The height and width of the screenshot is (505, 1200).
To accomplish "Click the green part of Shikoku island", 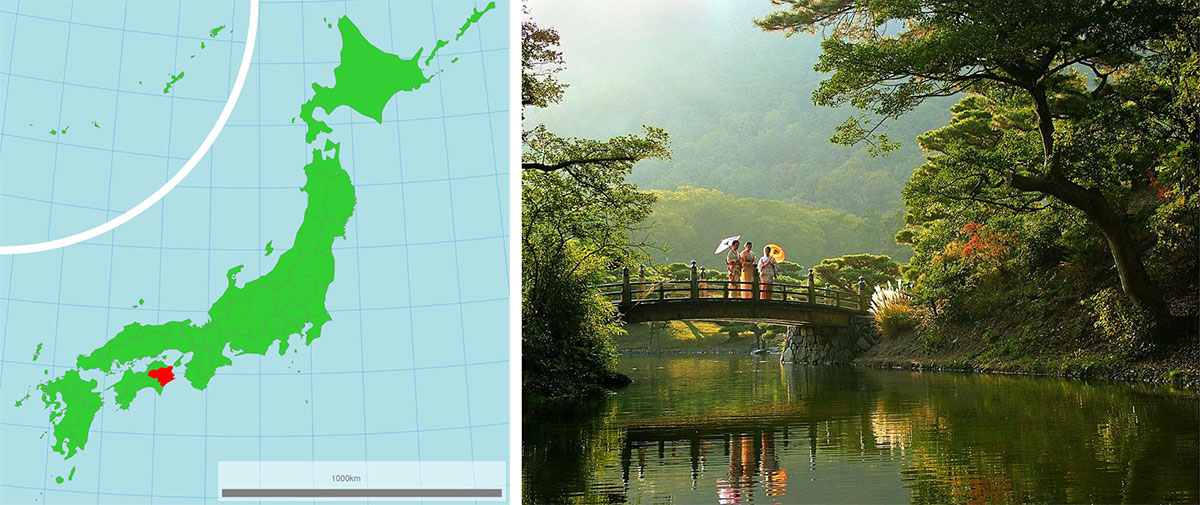I will (128, 387).
